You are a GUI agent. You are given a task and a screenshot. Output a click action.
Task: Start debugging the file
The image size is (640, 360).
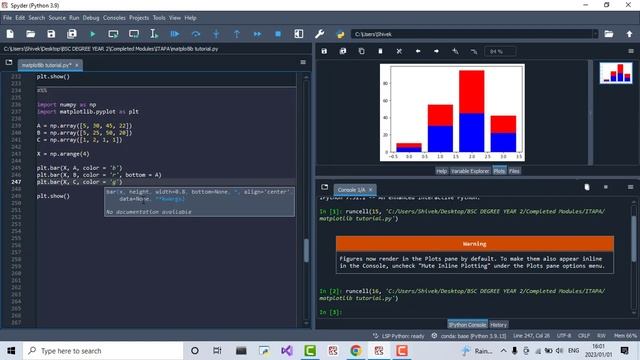click(x=175, y=34)
